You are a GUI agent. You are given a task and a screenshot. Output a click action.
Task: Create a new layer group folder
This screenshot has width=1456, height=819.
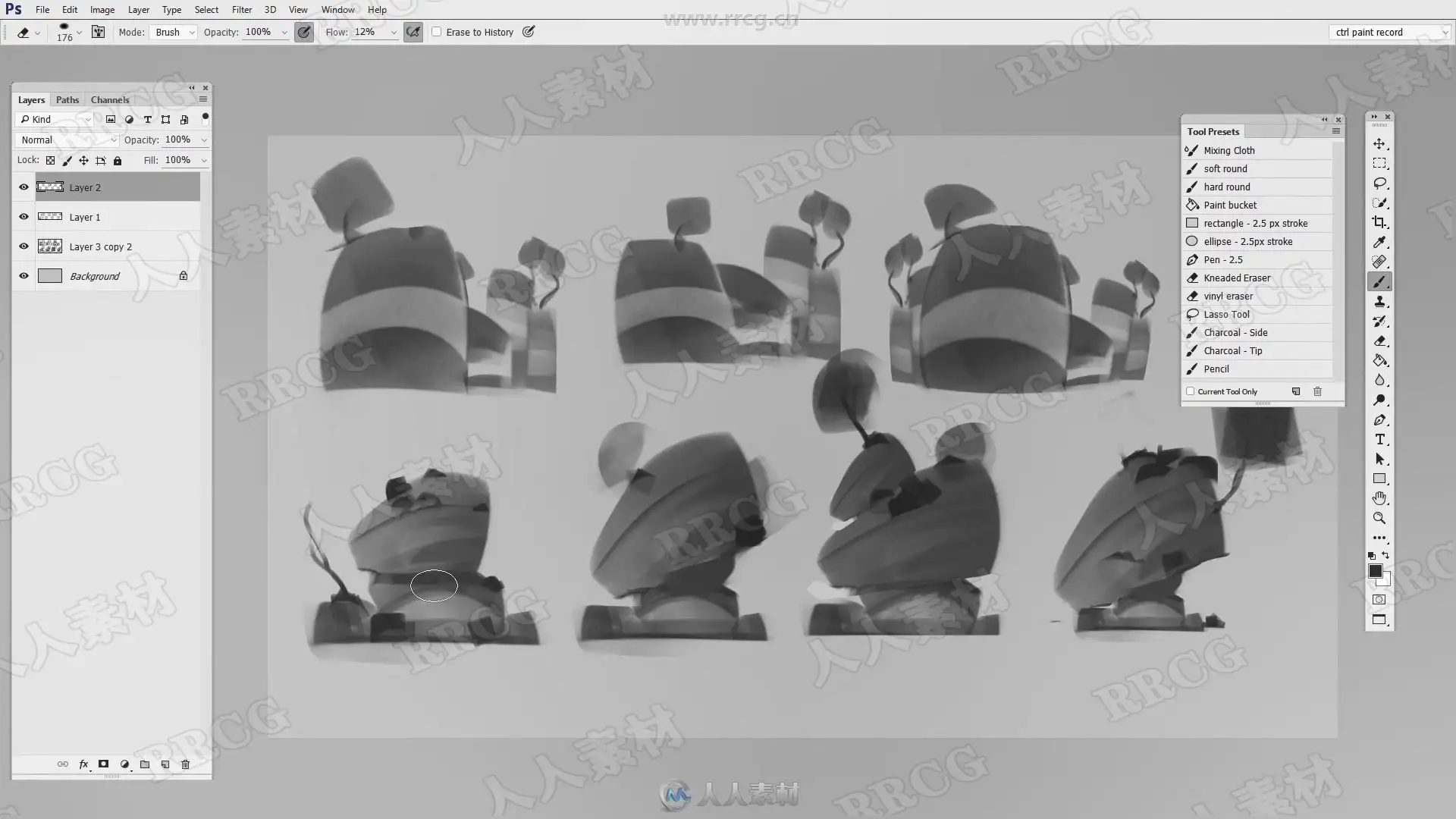(x=145, y=764)
